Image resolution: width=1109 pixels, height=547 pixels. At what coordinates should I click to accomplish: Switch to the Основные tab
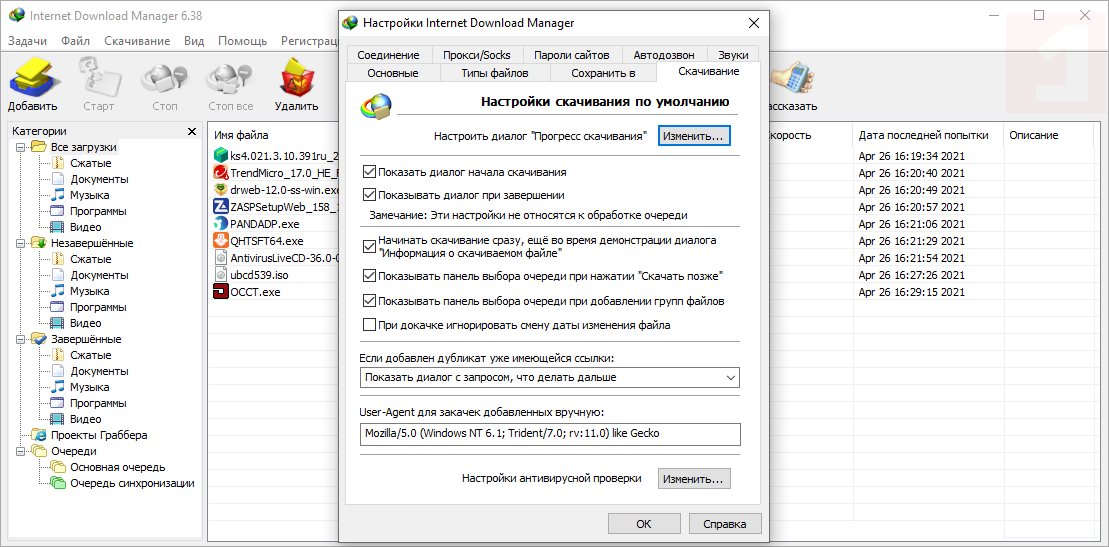393,73
